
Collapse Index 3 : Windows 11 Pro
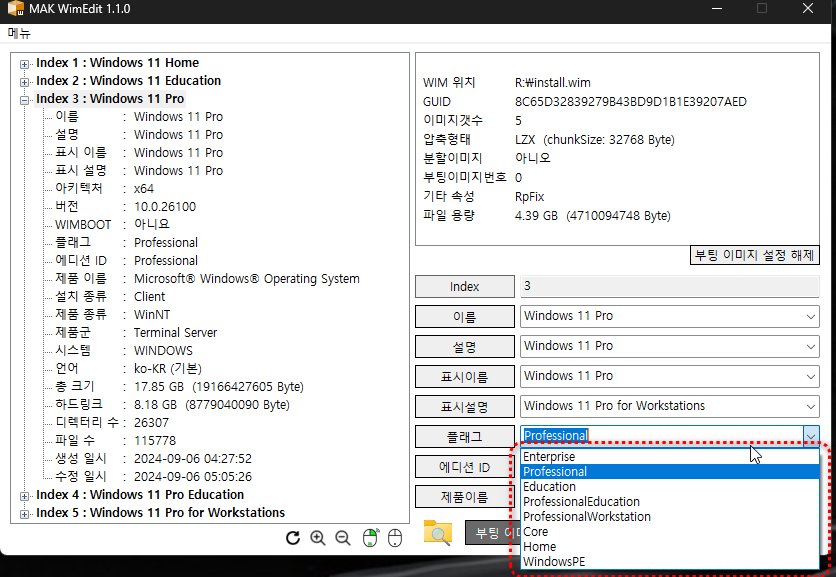[24, 100]
